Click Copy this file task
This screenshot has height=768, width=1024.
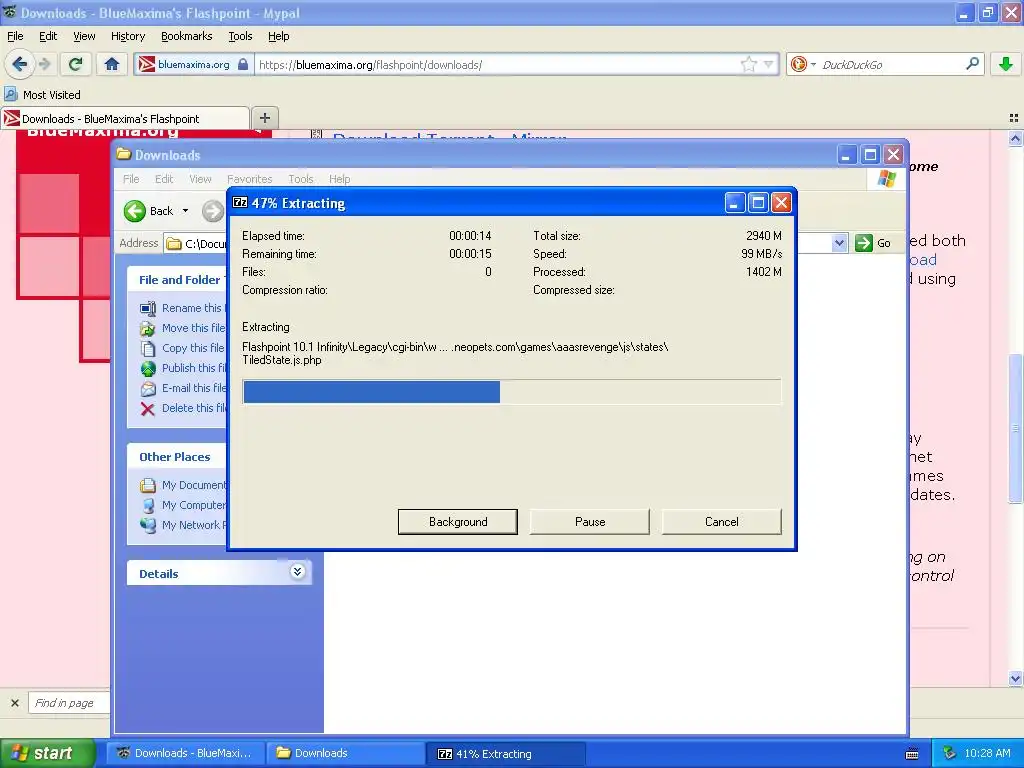pyautogui.click(x=184, y=348)
